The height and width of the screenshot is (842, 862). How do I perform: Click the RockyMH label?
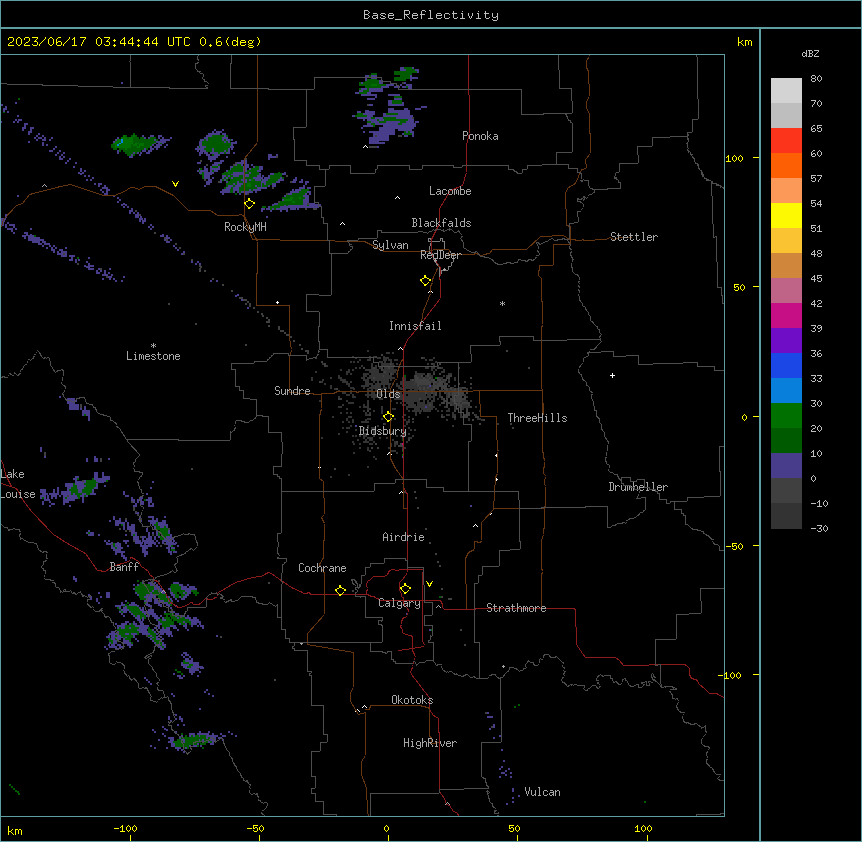245,227
